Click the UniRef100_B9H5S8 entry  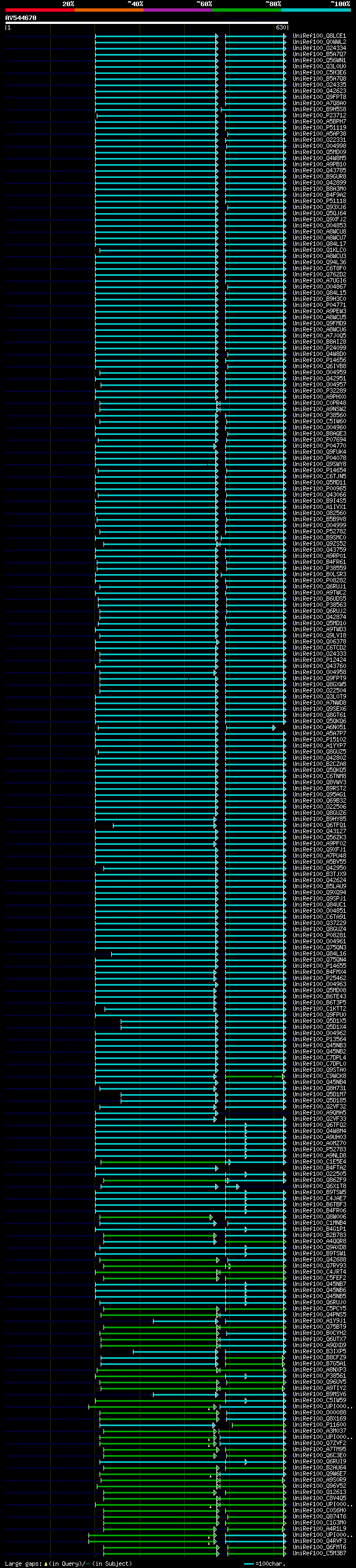coord(319,109)
